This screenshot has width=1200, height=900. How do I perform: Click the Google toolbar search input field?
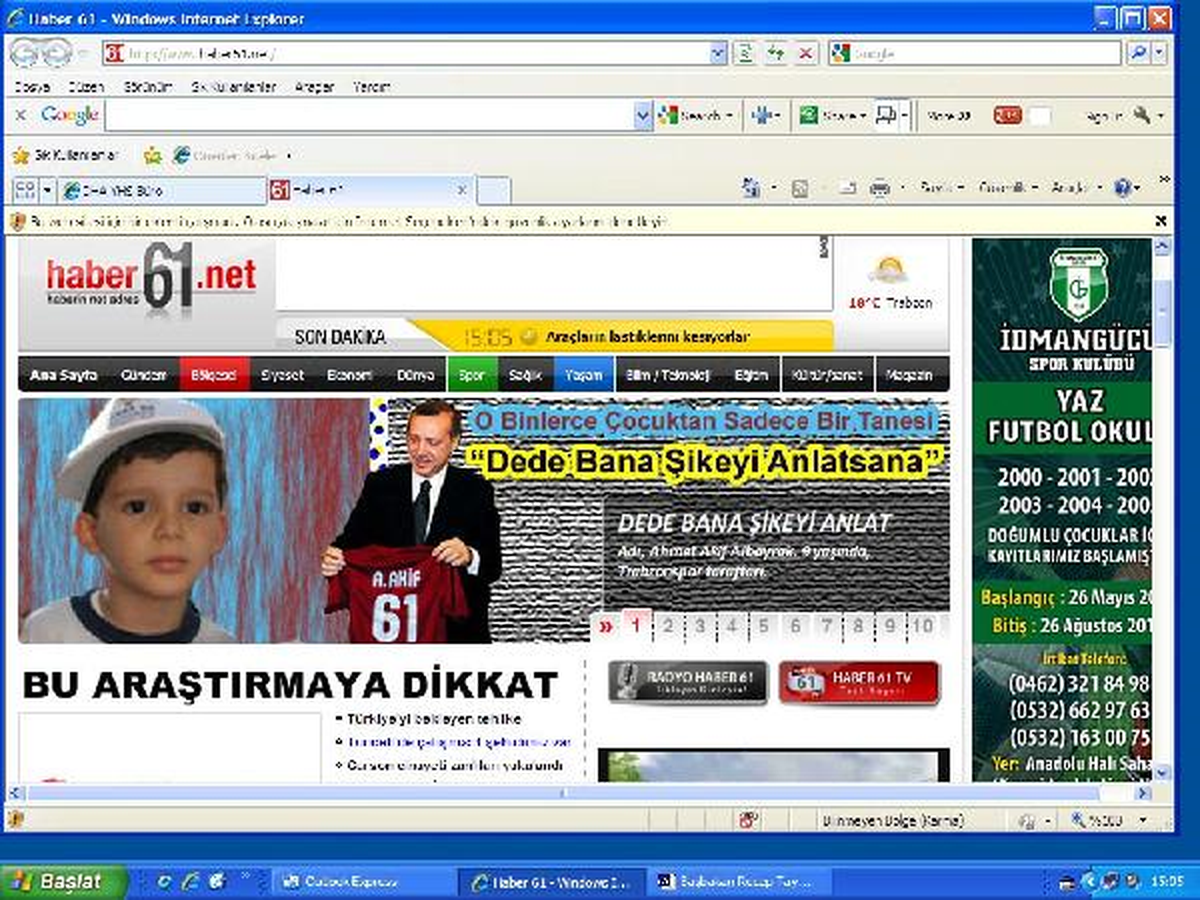tap(369, 116)
